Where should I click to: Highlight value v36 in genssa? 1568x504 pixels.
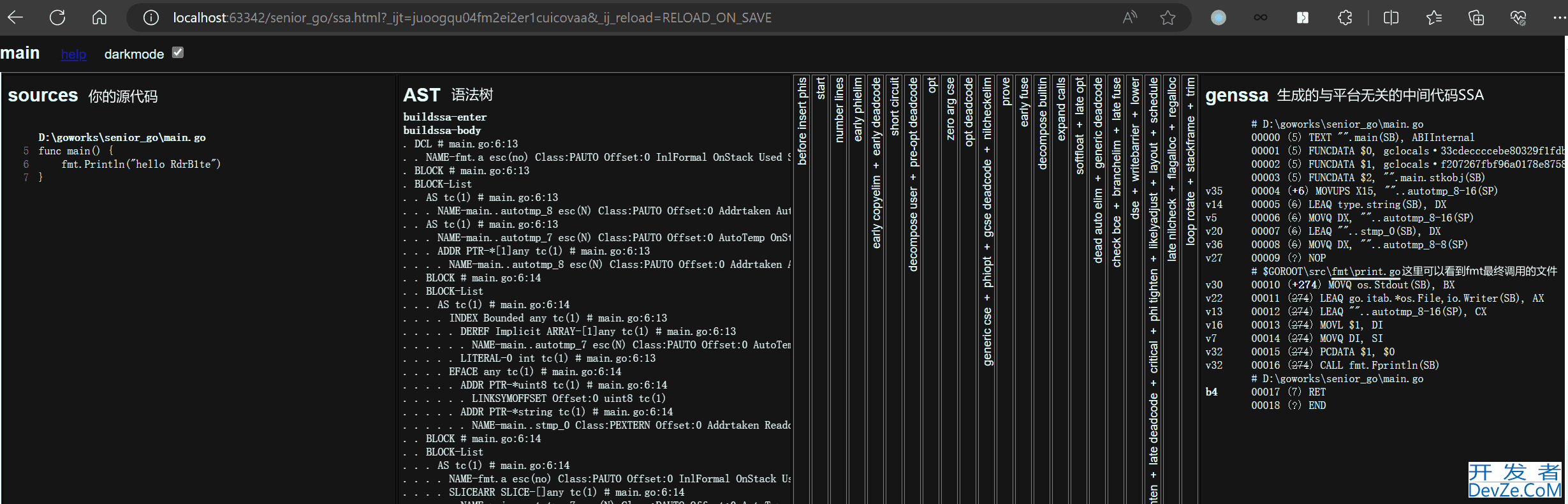[x=1213, y=244]
